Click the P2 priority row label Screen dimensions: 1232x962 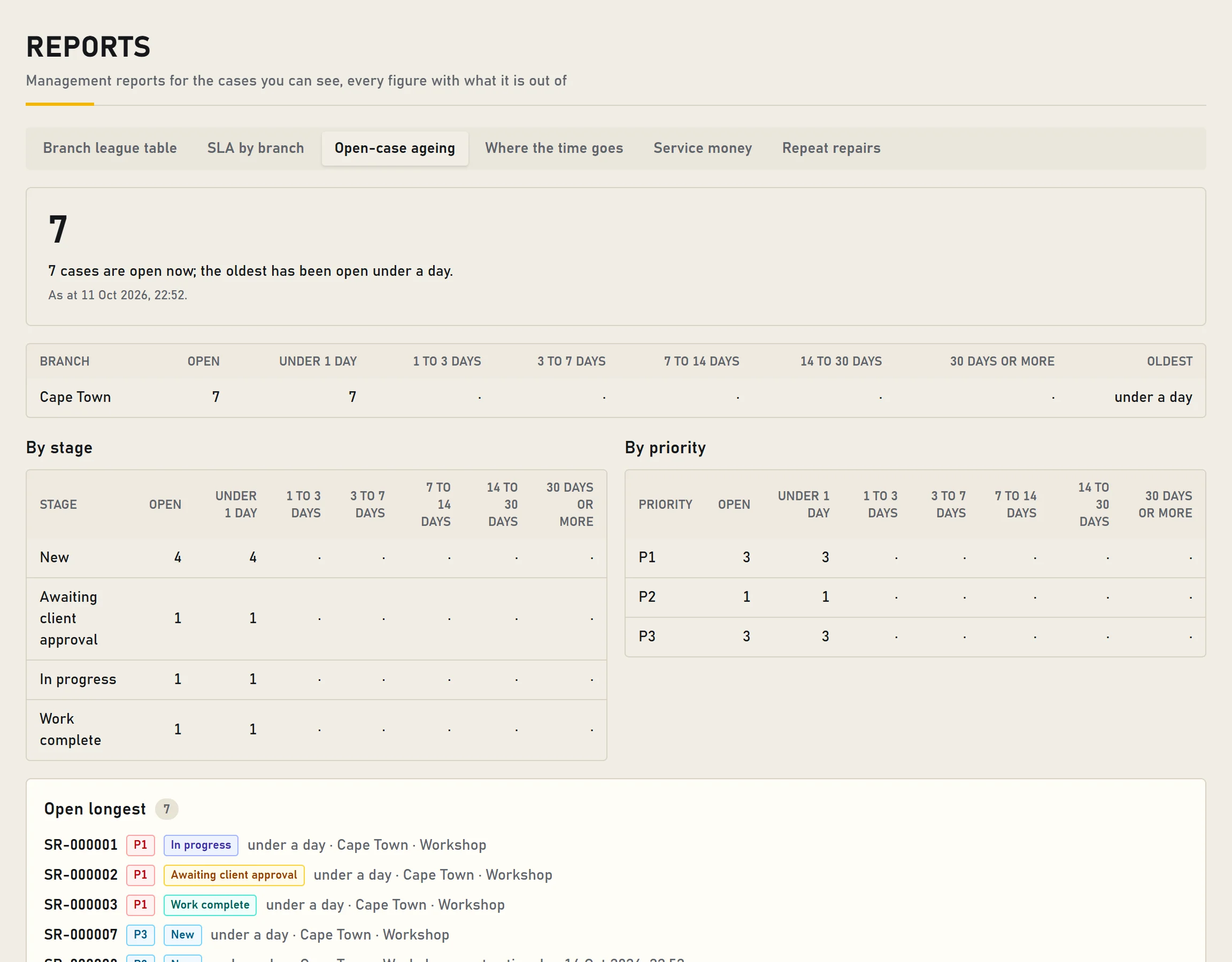(x=647, y=596)
